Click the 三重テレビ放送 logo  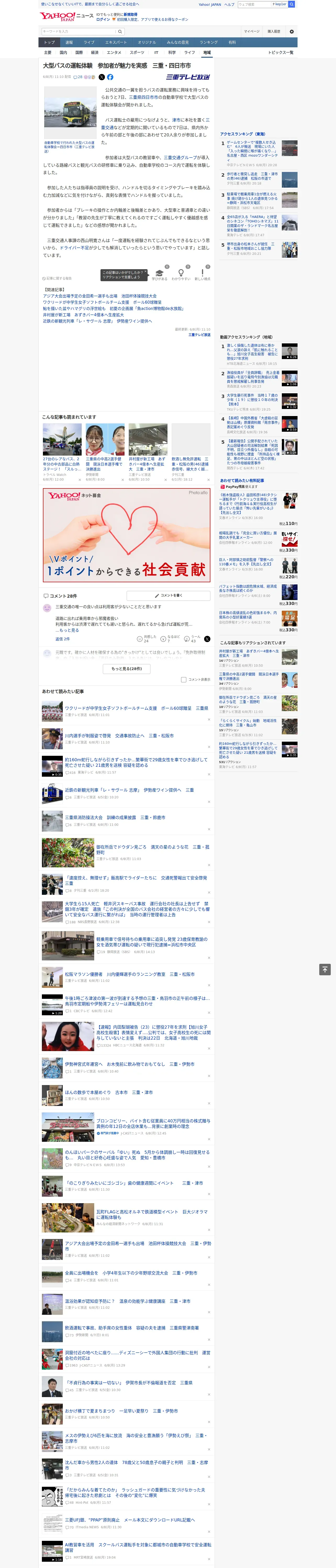click(188, 77)
